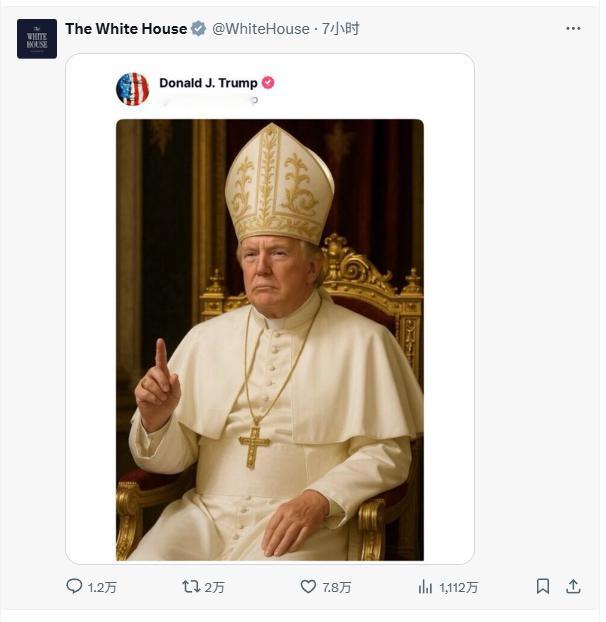The width and height of the screenshot is (606, 622).
Task: Open The White House display name link
Action: [x=126, y=29]
